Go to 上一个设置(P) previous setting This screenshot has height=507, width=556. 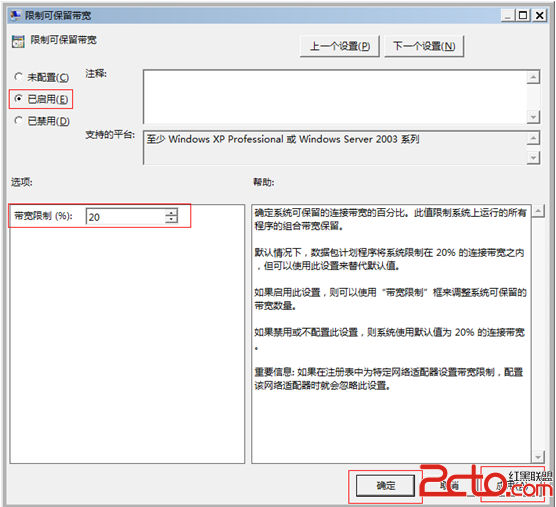click(x=340, y=46)
